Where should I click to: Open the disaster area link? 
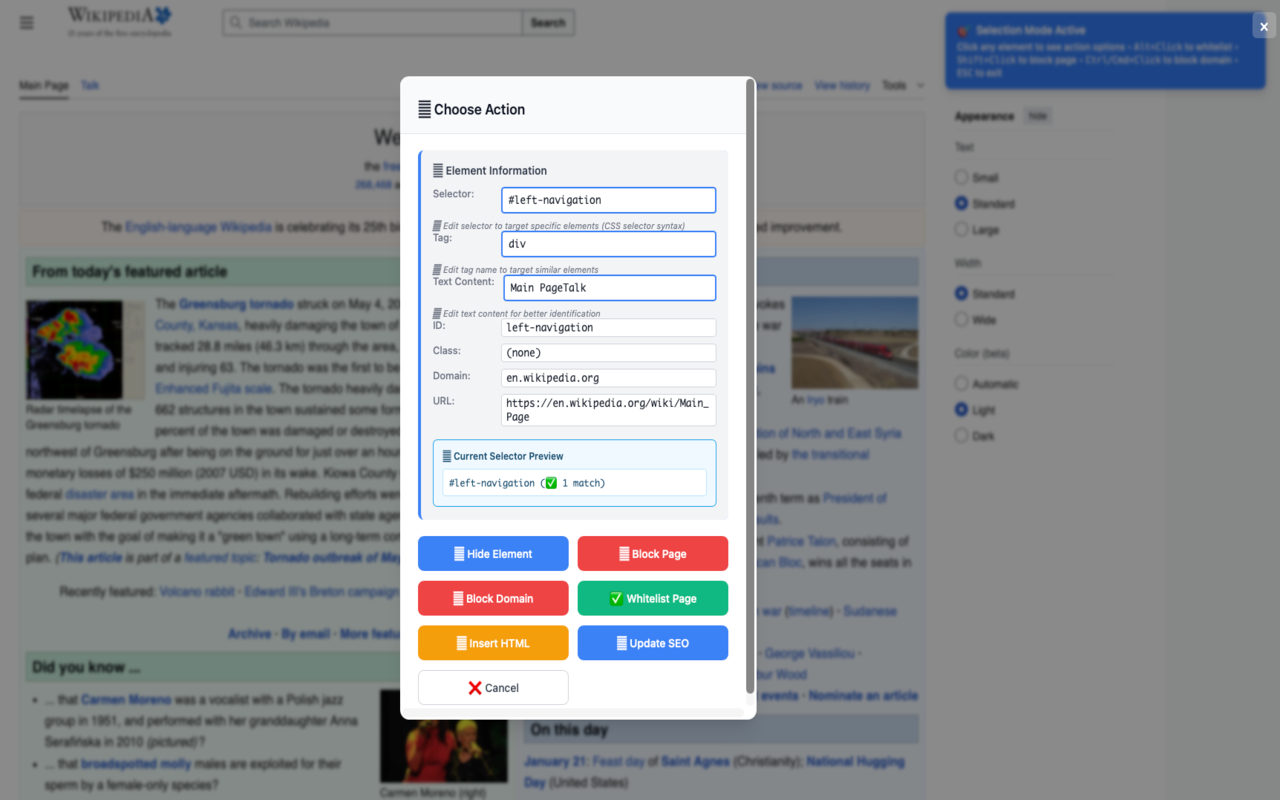pos(100,495)
